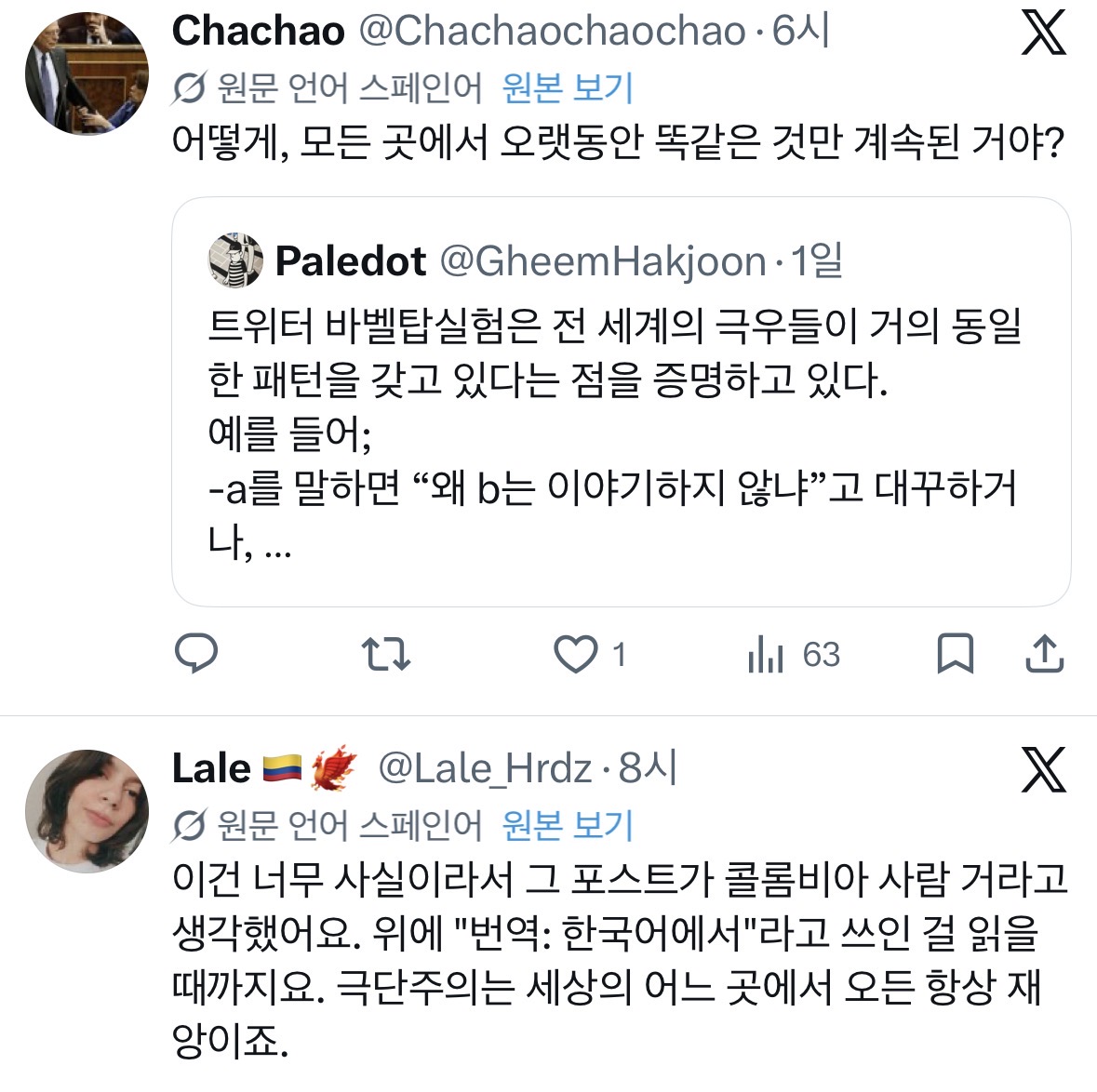This screenshot has width=1097, height=1092.
Task: Open Chachao's profile picture
Action: point(87,73)
